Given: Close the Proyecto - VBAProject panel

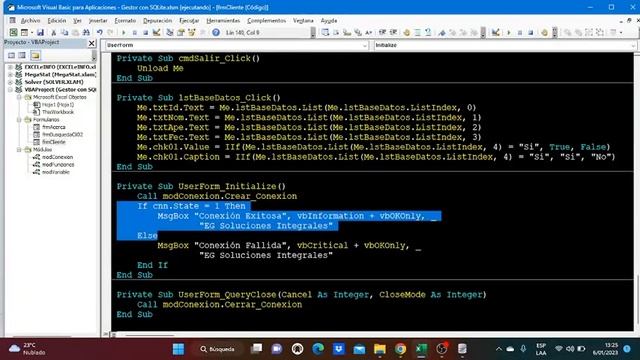Looking at the screenshot, I should tap(91, 43).
